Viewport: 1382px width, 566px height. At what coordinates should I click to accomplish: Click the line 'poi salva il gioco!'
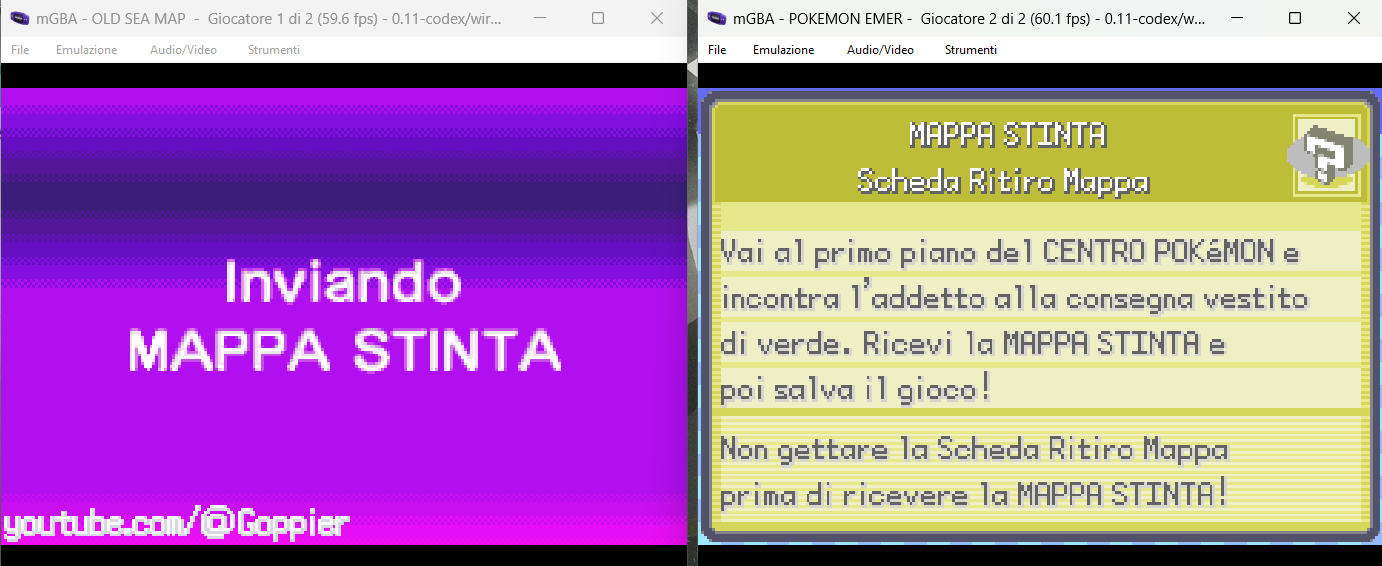856,389
